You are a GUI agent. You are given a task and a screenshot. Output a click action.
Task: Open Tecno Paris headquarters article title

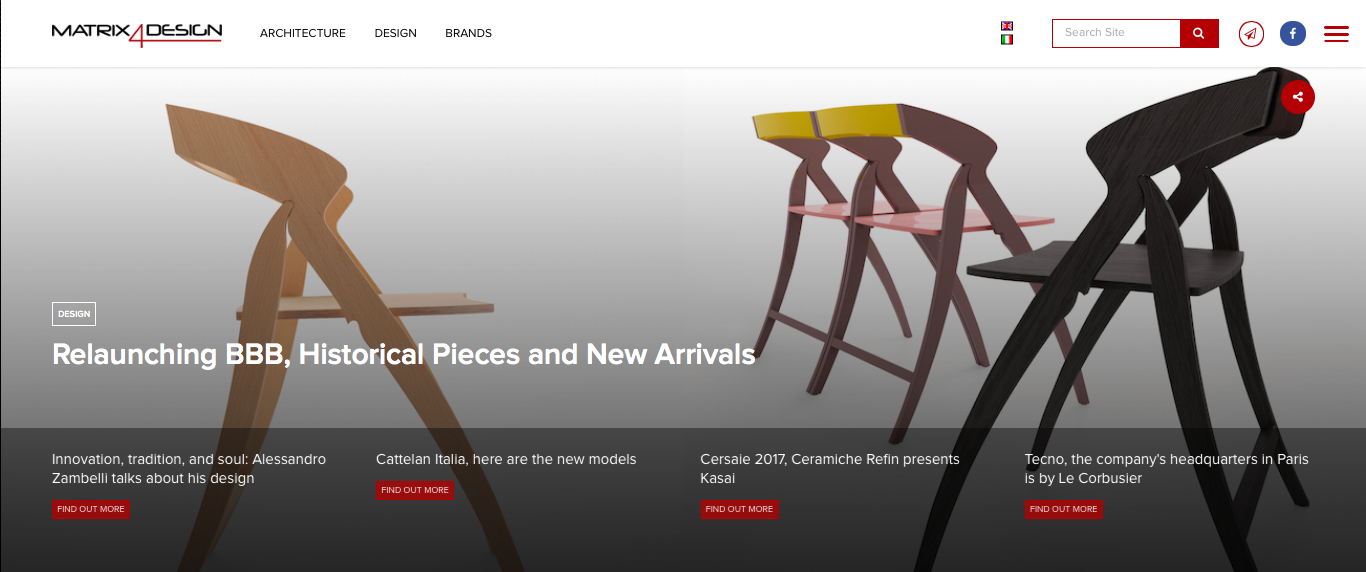(x=1167, y=469)
